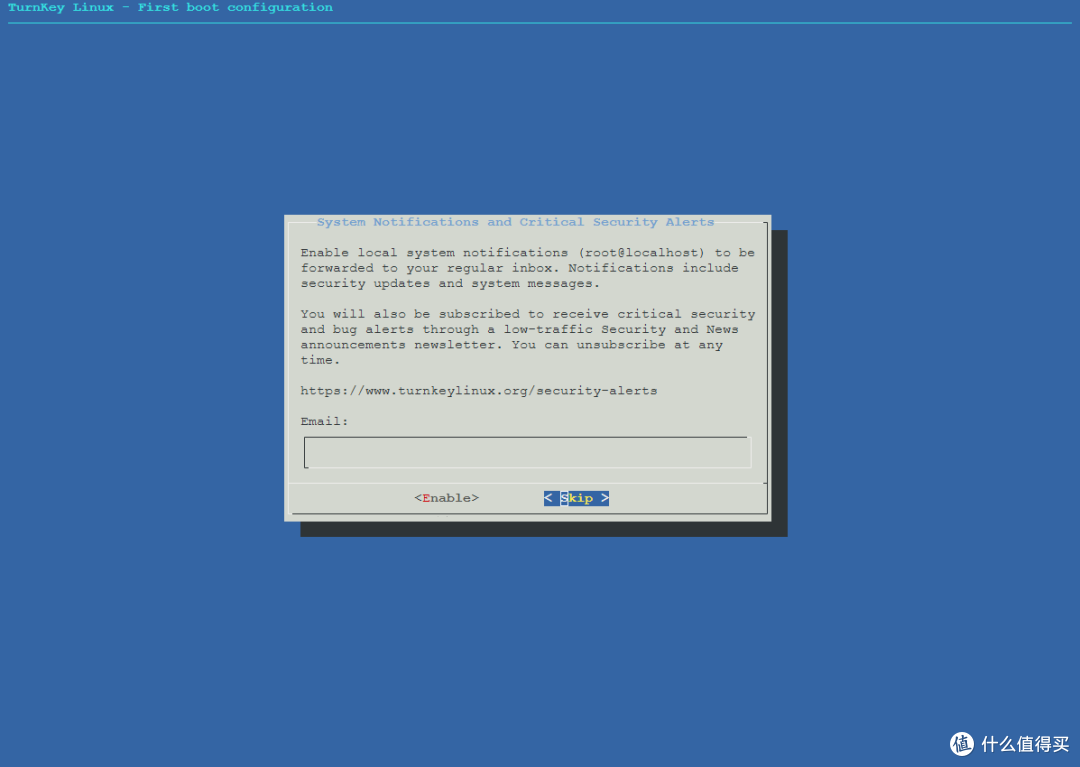
Task: Click the Email input field
Action: point(527,451)
